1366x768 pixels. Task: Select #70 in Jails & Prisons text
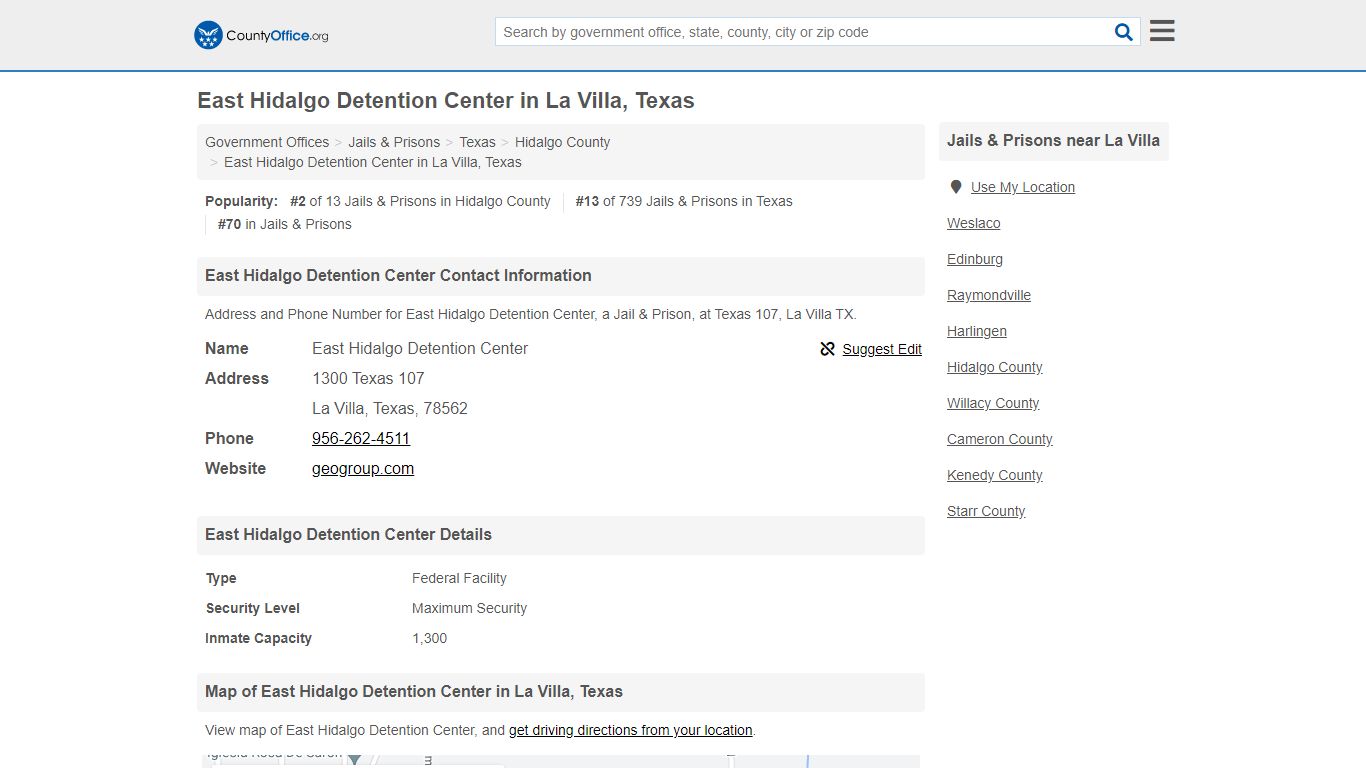tap(285, 224)
